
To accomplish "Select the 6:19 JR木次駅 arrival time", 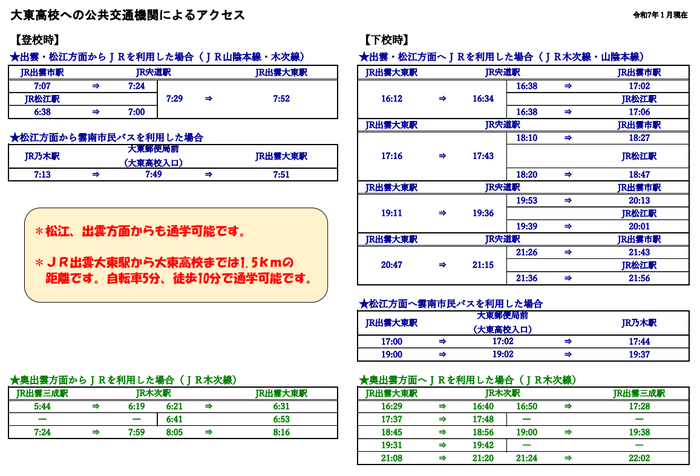I will (x=136, y=406).
